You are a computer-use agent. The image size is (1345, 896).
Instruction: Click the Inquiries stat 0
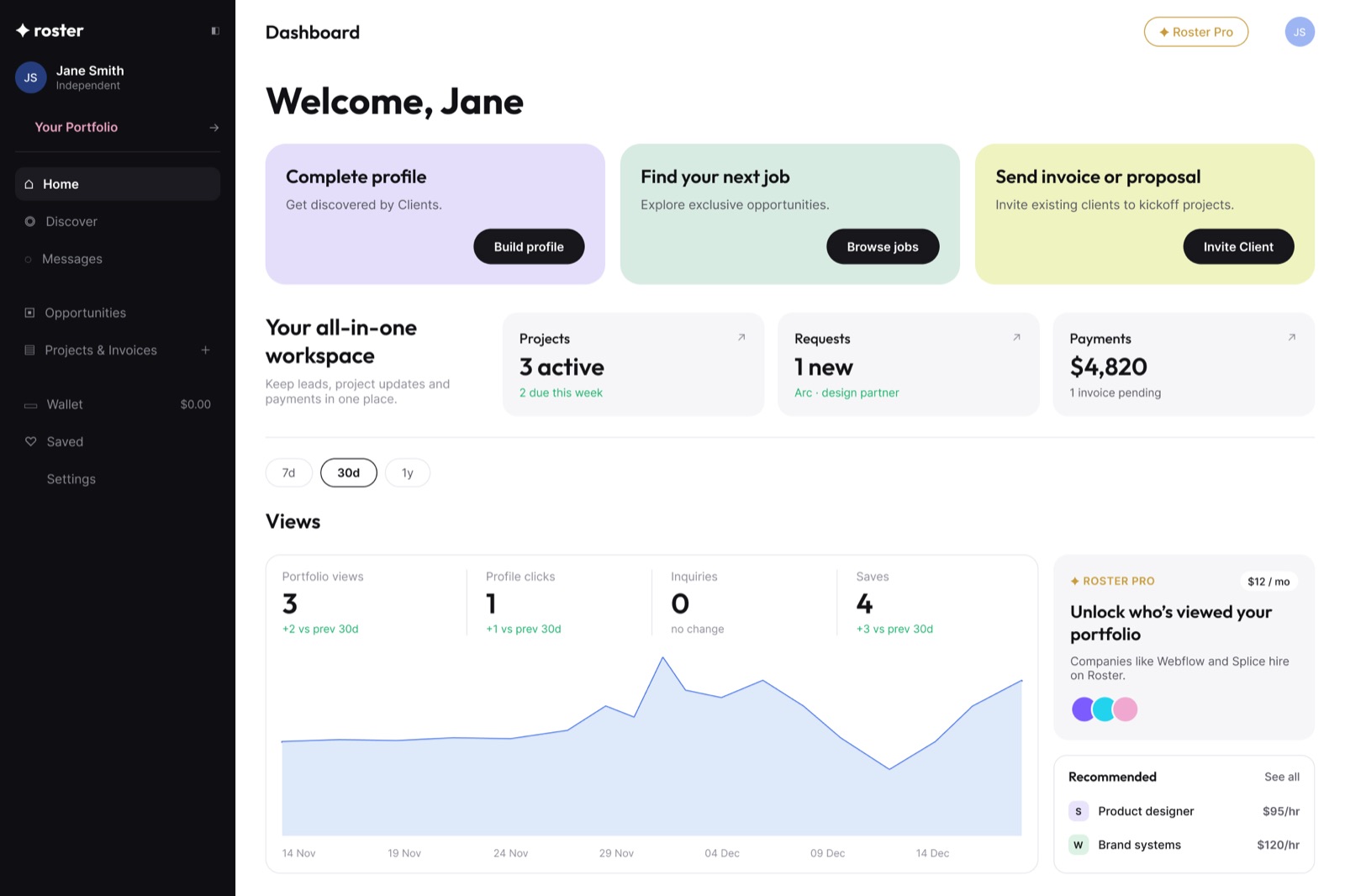[x=680, y=603]
